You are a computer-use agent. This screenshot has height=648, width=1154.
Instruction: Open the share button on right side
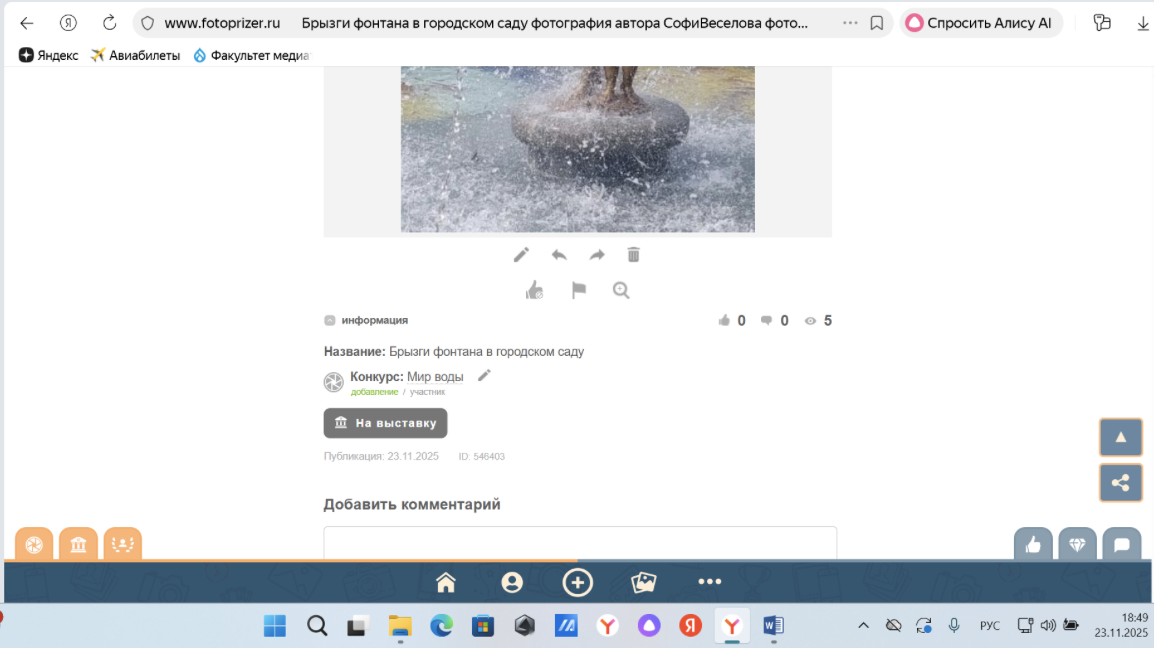1120,483
